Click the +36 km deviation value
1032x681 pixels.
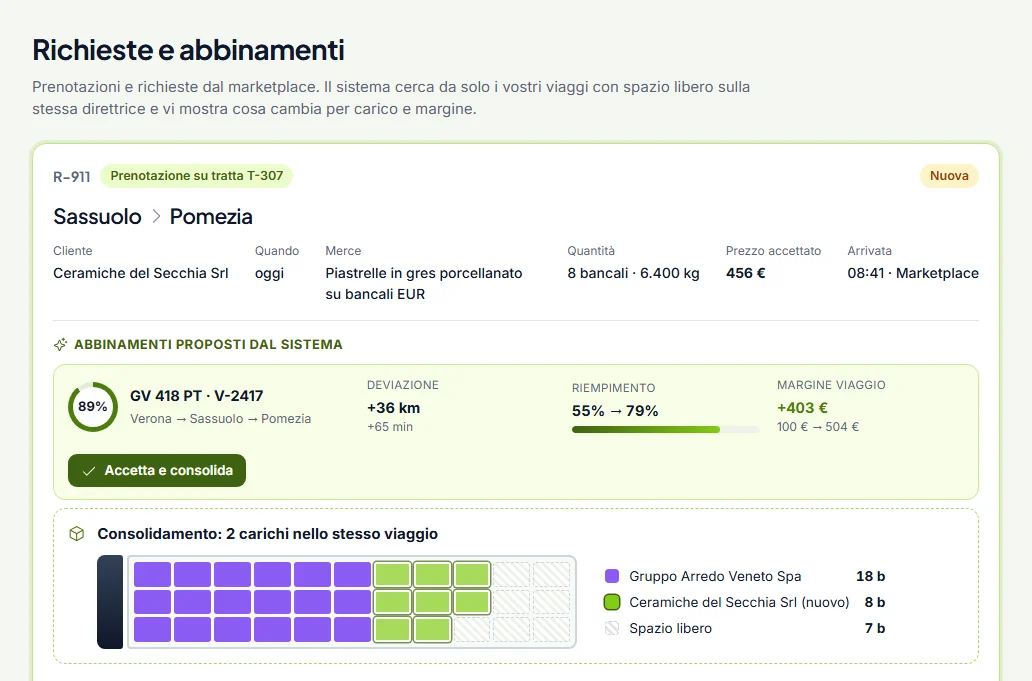pyautogui.click(x=394, y=408)
